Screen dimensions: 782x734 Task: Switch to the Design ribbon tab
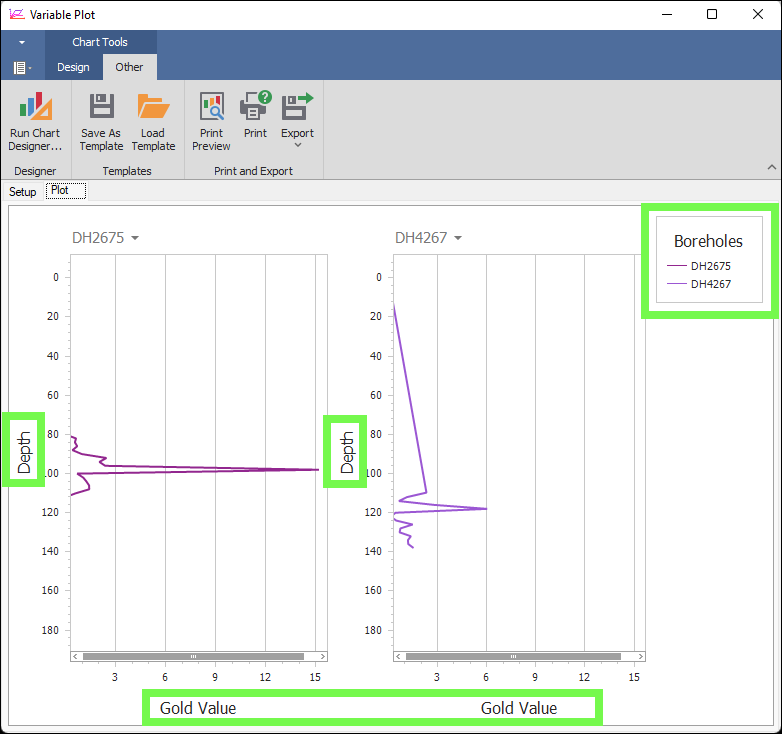73,68
